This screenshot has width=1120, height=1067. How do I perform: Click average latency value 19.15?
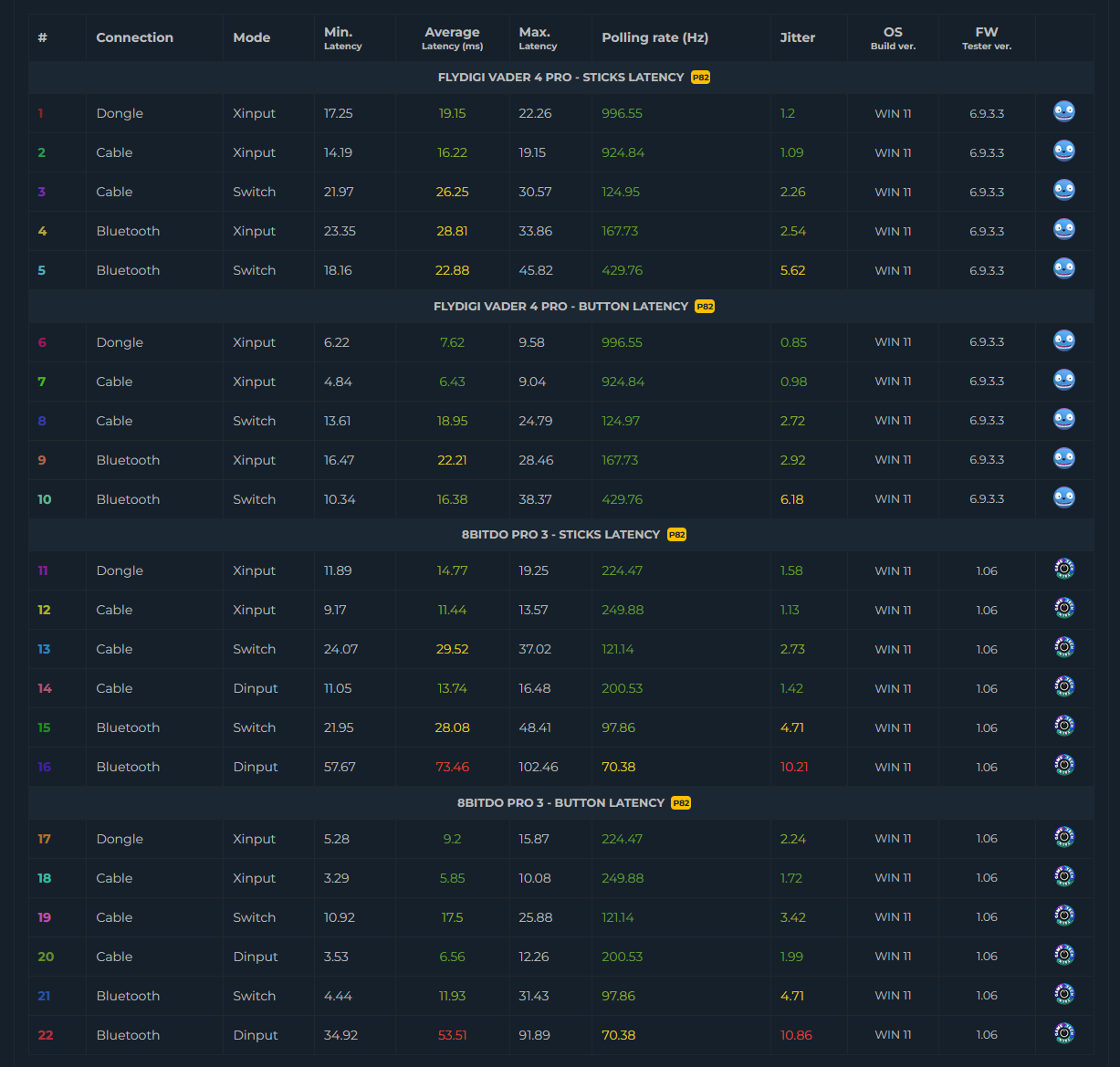tap(452, 113)
